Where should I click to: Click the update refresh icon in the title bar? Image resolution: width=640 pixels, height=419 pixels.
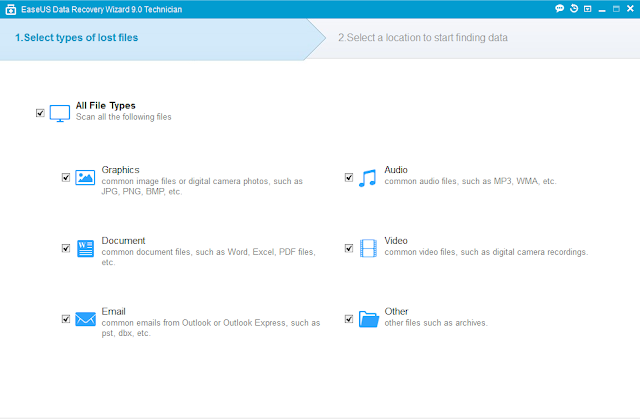pyautogui.click(x=574, y=9)
